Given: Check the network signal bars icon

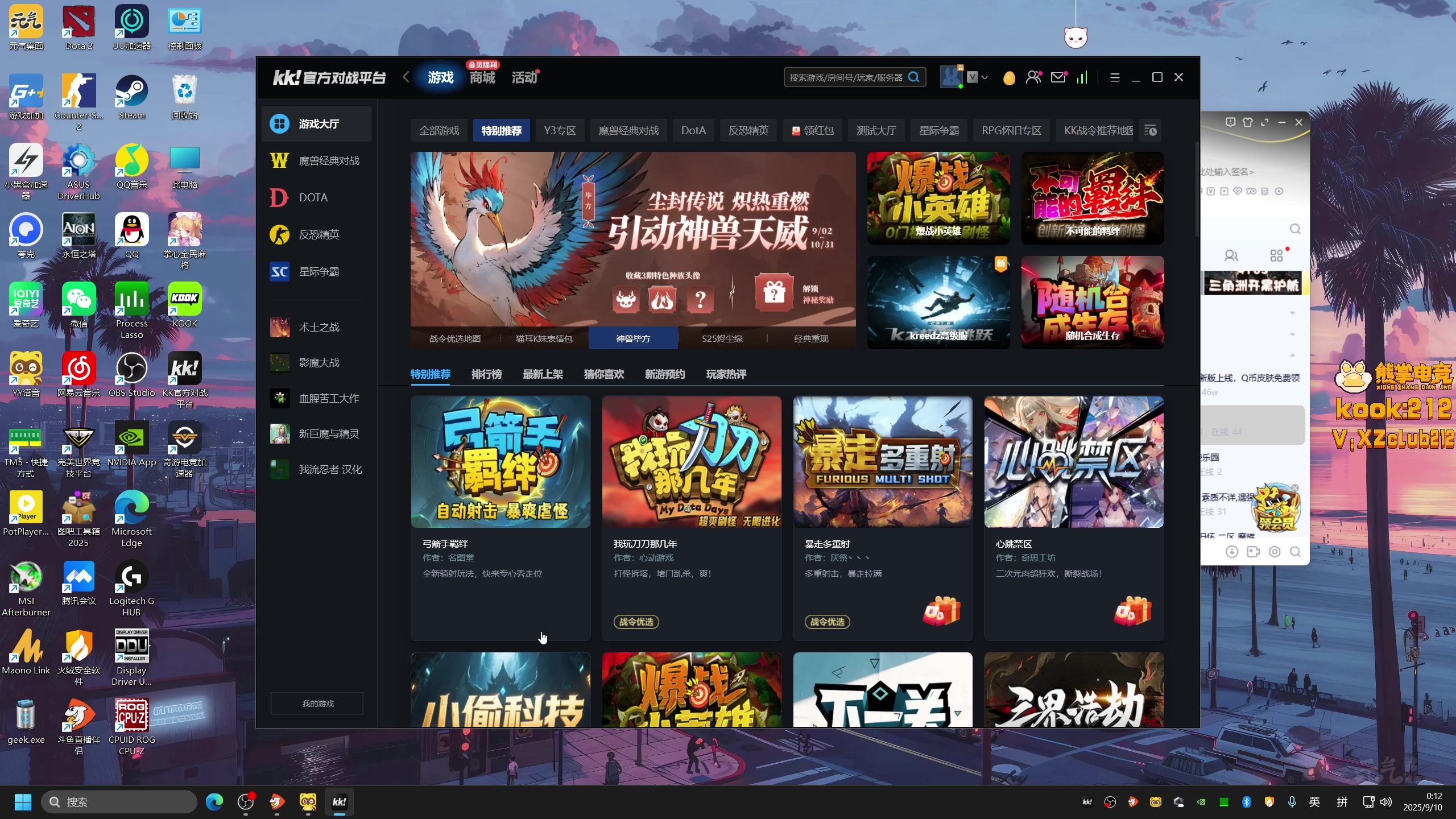Looking at the screenshot, I should (x=1082, y=77).
